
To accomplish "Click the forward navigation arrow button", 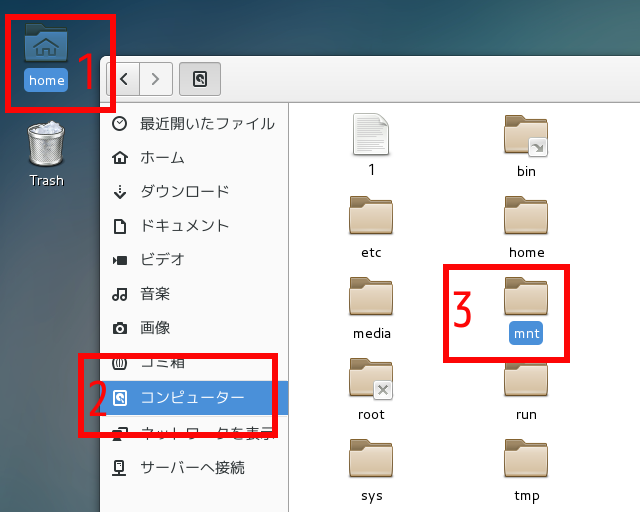I will pyautogui.click(x=156, y=78).
